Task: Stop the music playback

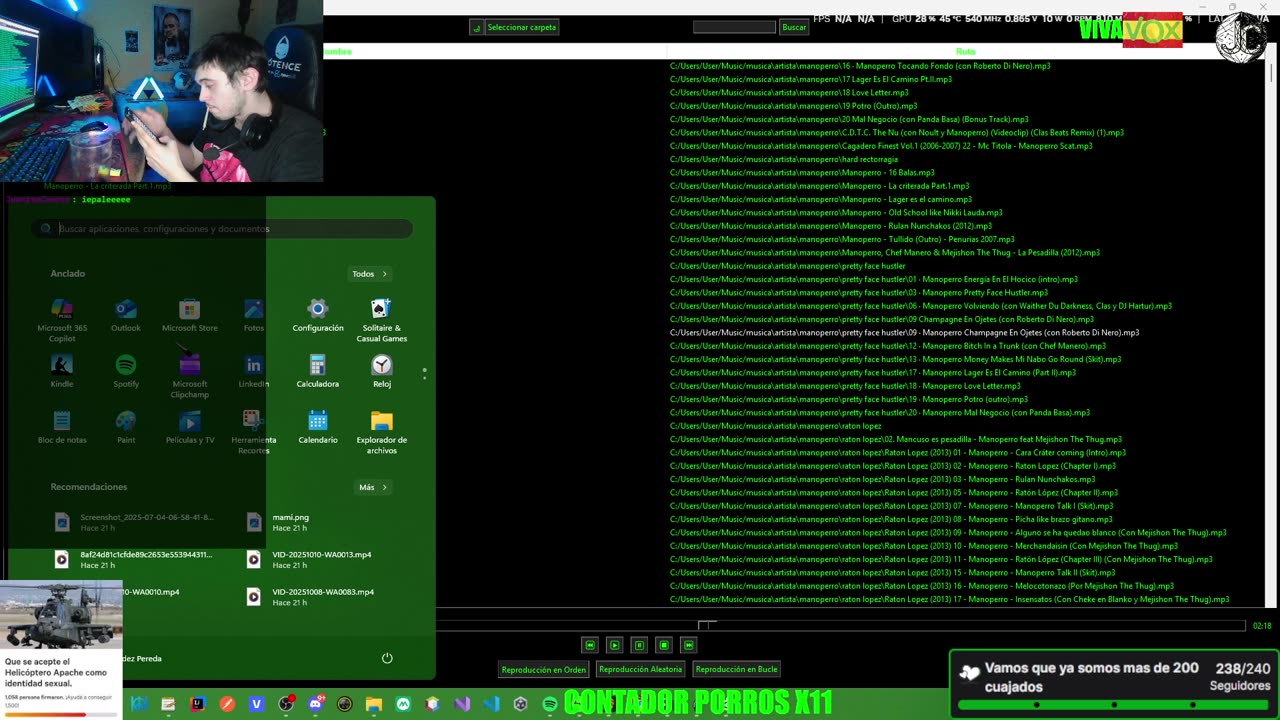Action: pos(664,646)
